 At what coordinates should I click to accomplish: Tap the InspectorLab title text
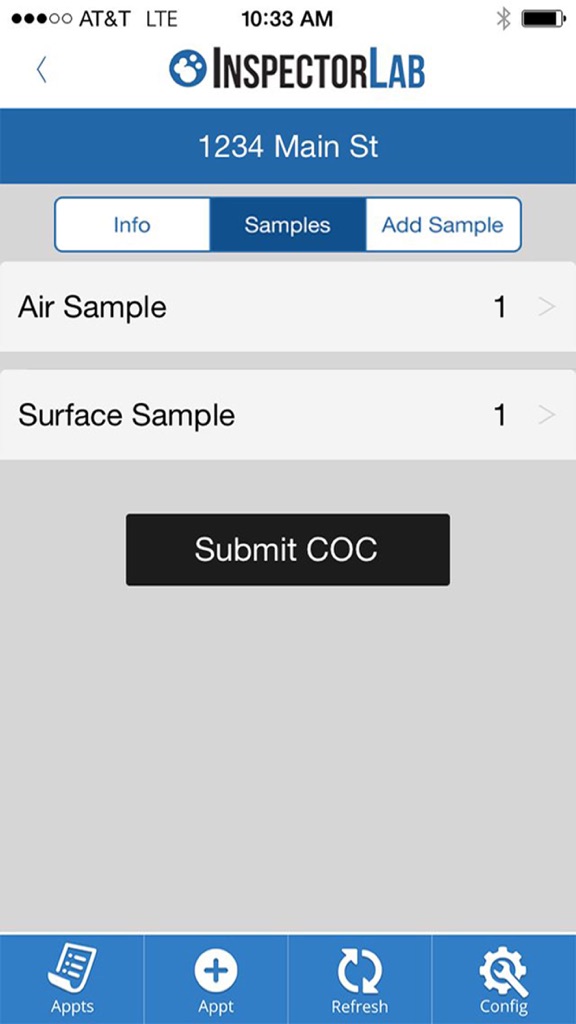(319, 69)
